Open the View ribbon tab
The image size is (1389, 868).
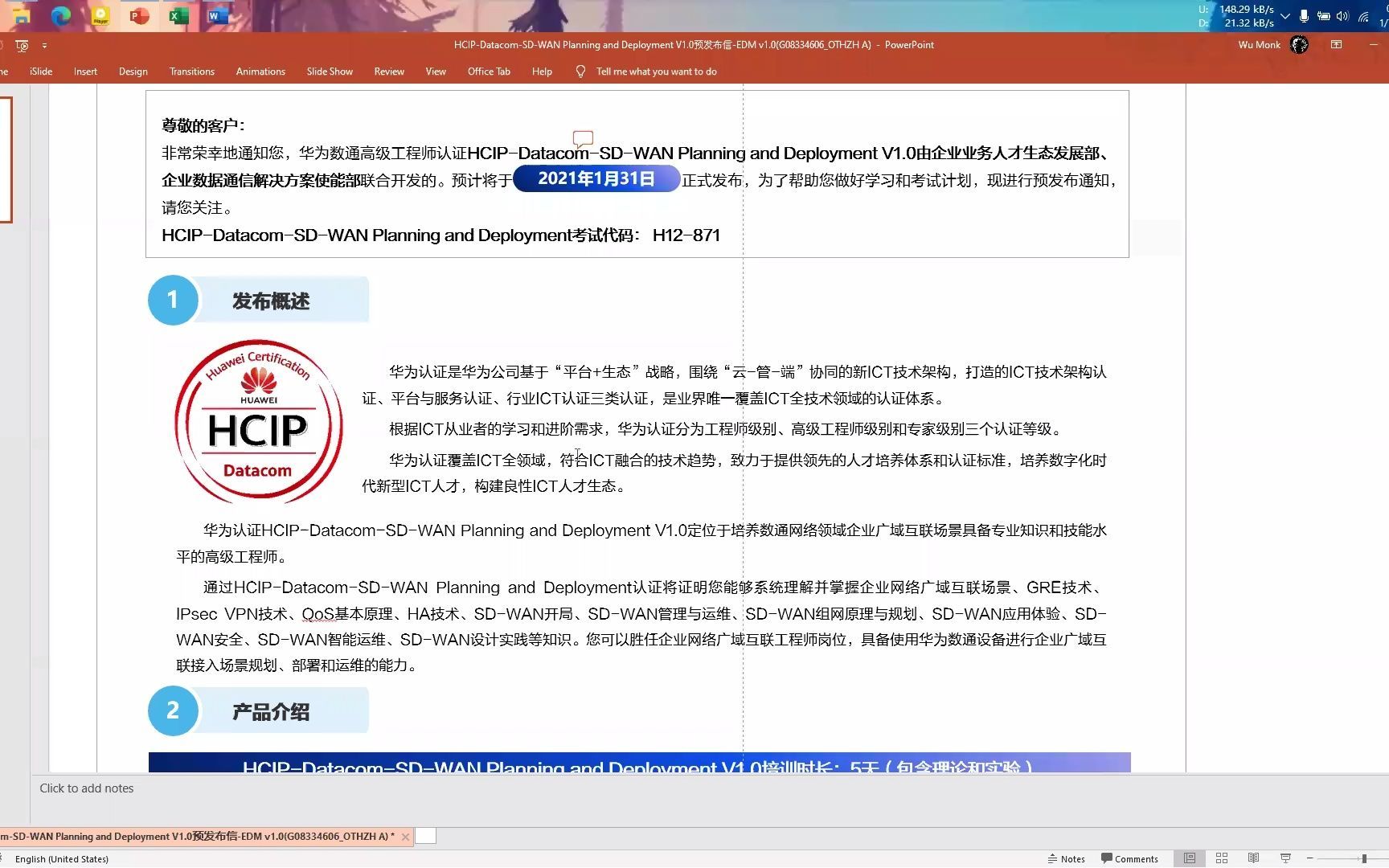436,72
